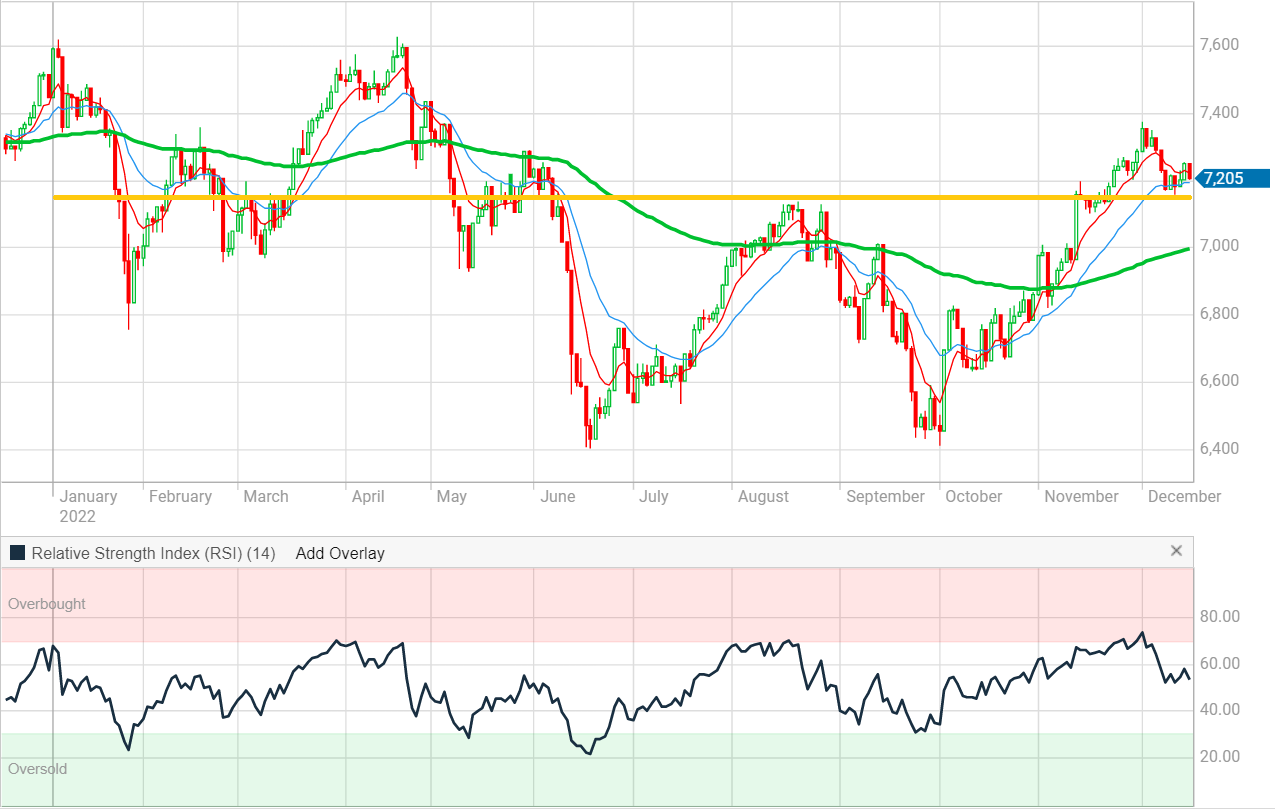Select the June label on the time axis
The image size is (1275, 809).
pyautogui.click(x=558, y=496)
